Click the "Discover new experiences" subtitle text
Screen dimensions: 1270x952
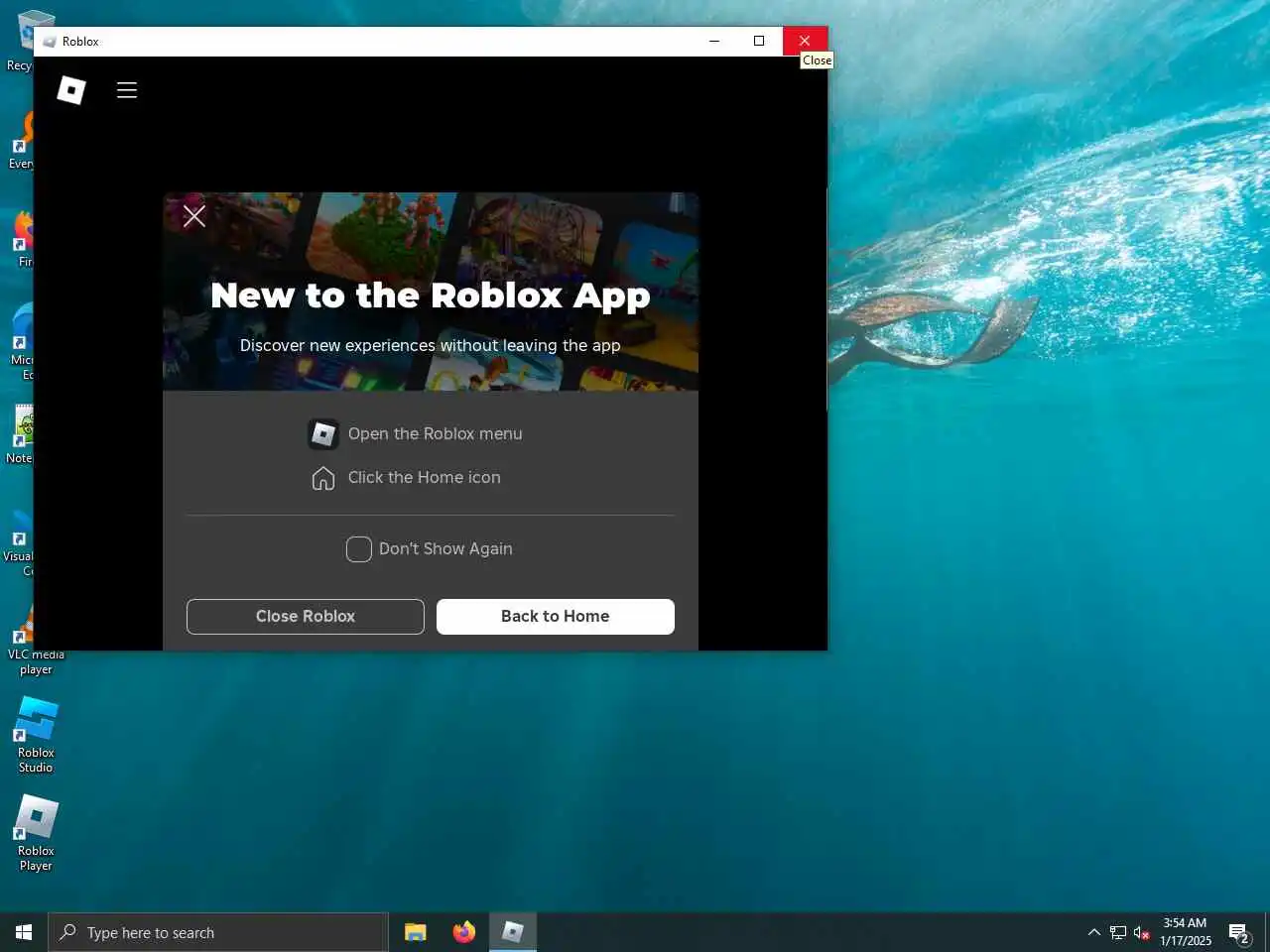coord(431,345)
